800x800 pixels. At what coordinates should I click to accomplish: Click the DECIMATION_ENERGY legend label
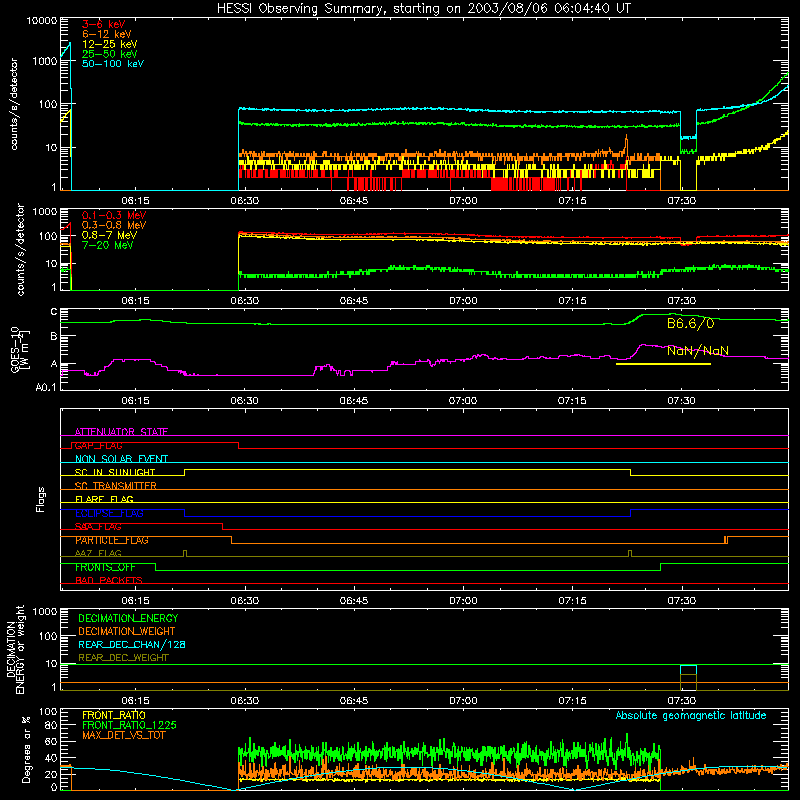(128, 618)
